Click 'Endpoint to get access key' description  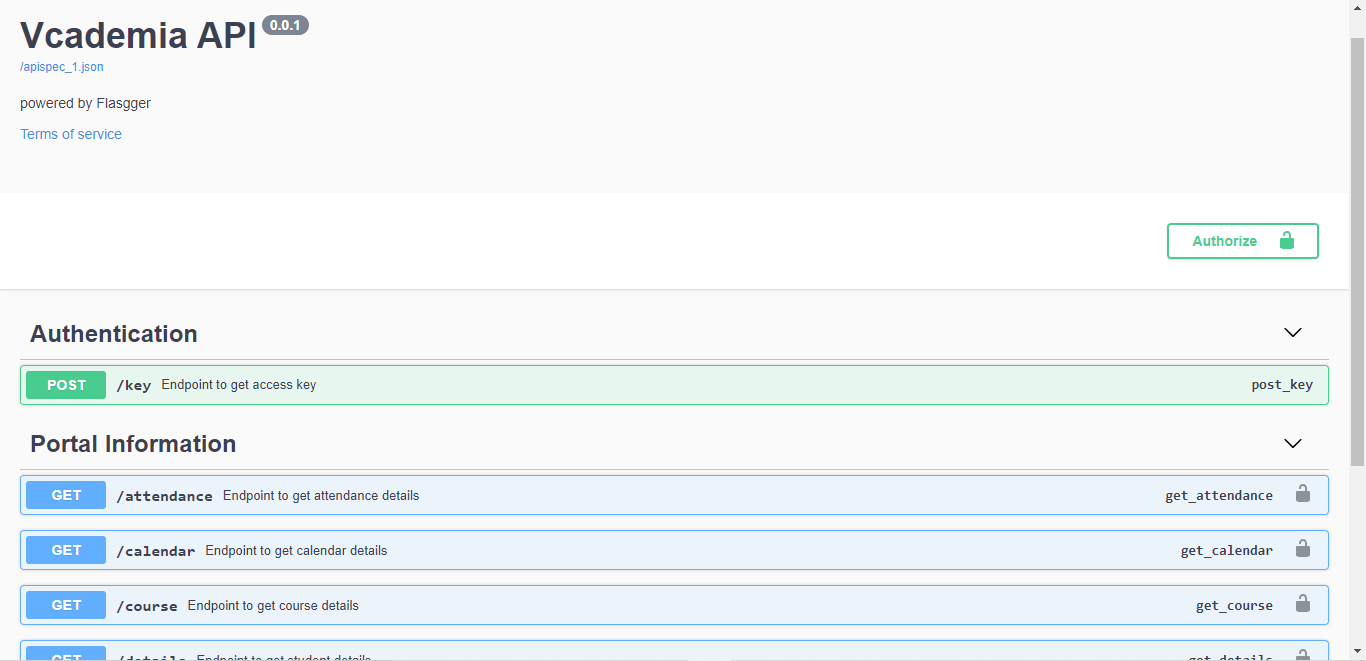[x=239, y=385]
